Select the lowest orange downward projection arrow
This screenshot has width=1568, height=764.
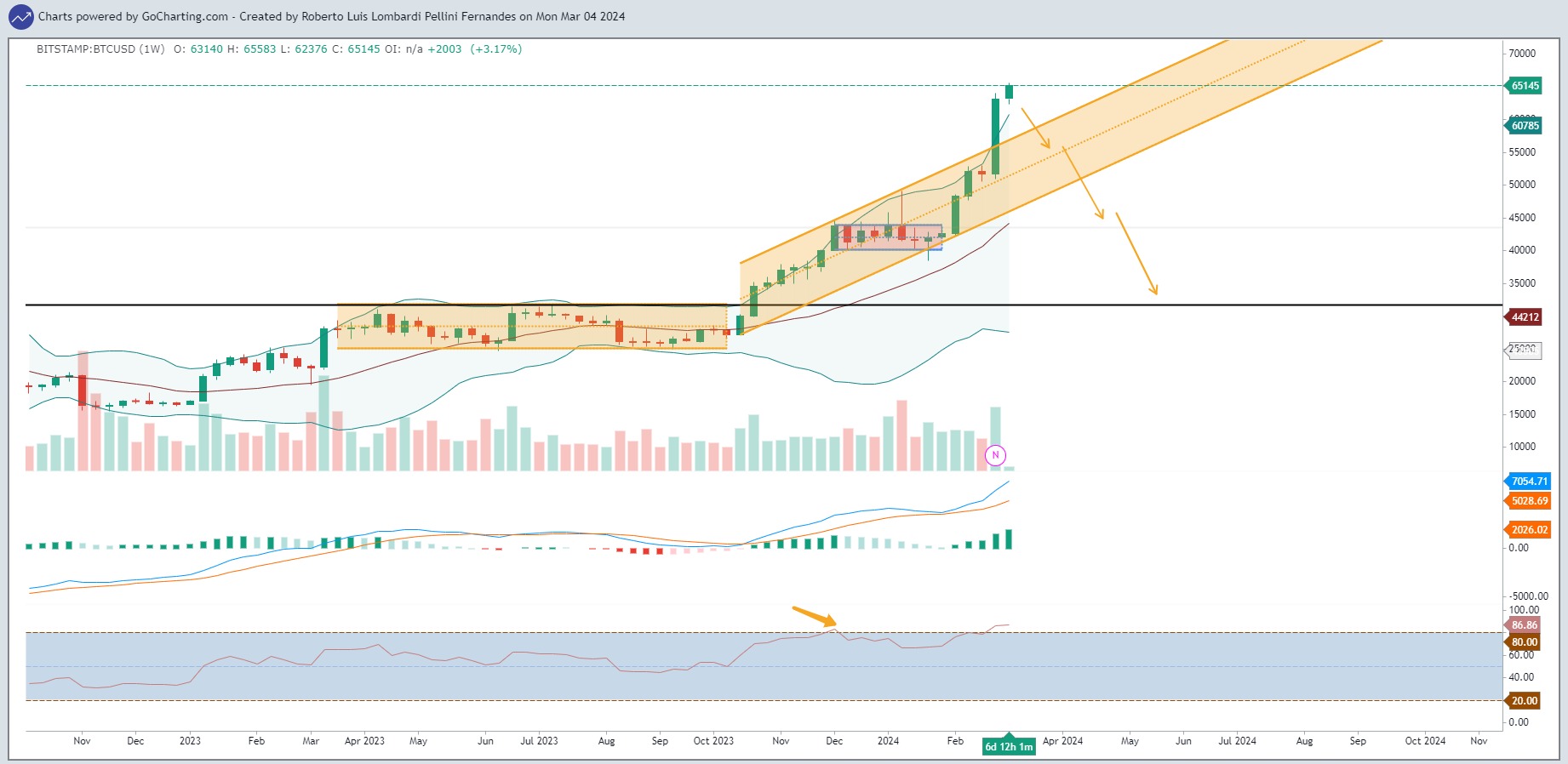click(1136, 254)
